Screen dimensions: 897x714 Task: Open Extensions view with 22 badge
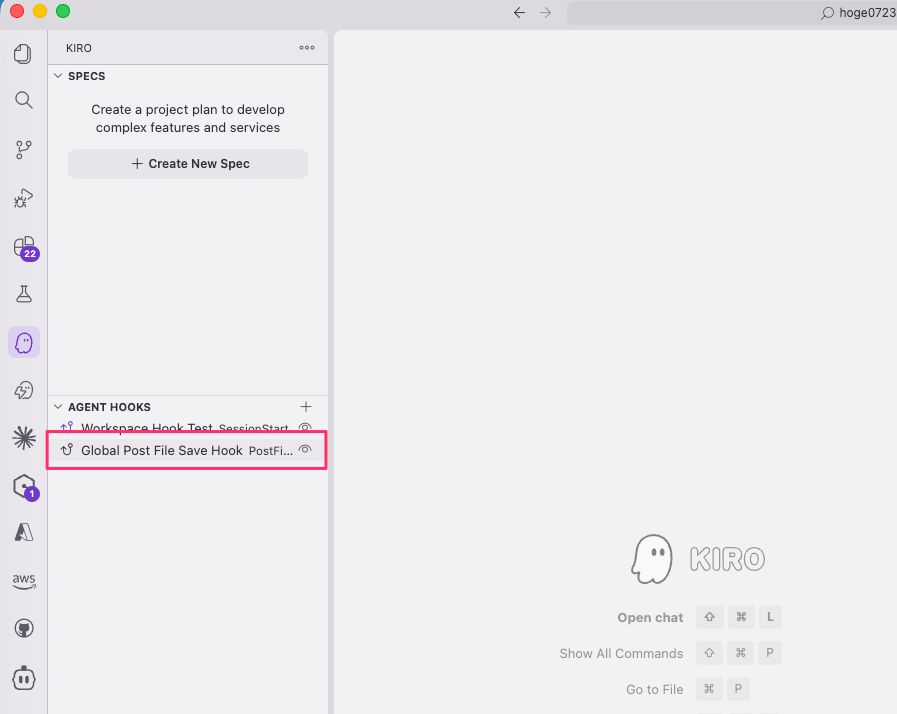pyautogui.click(x=25, y=248)
